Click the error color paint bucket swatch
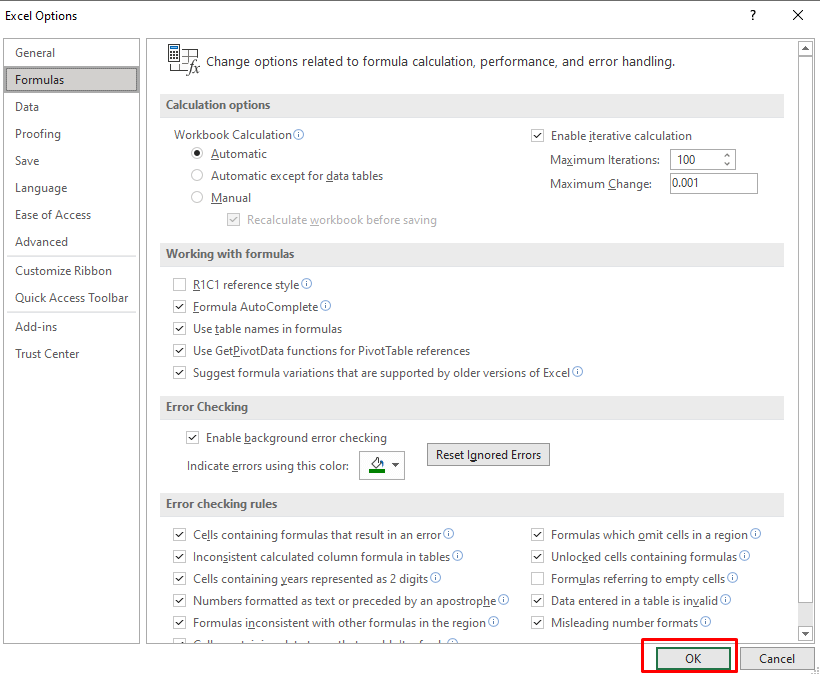 pyautogui.click(x=376, y=465)
